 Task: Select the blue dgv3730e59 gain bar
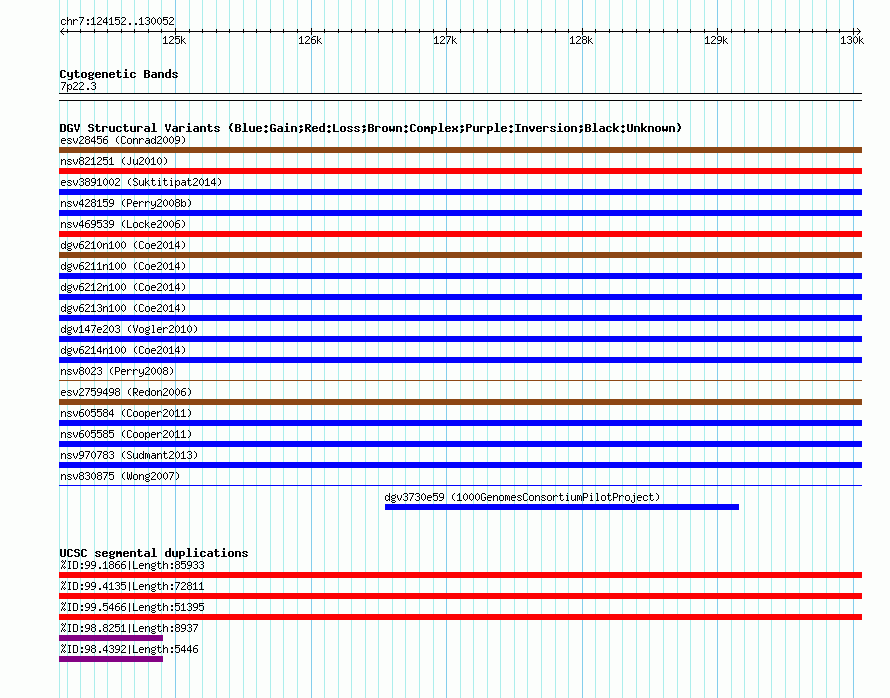[x=562, y=507]
